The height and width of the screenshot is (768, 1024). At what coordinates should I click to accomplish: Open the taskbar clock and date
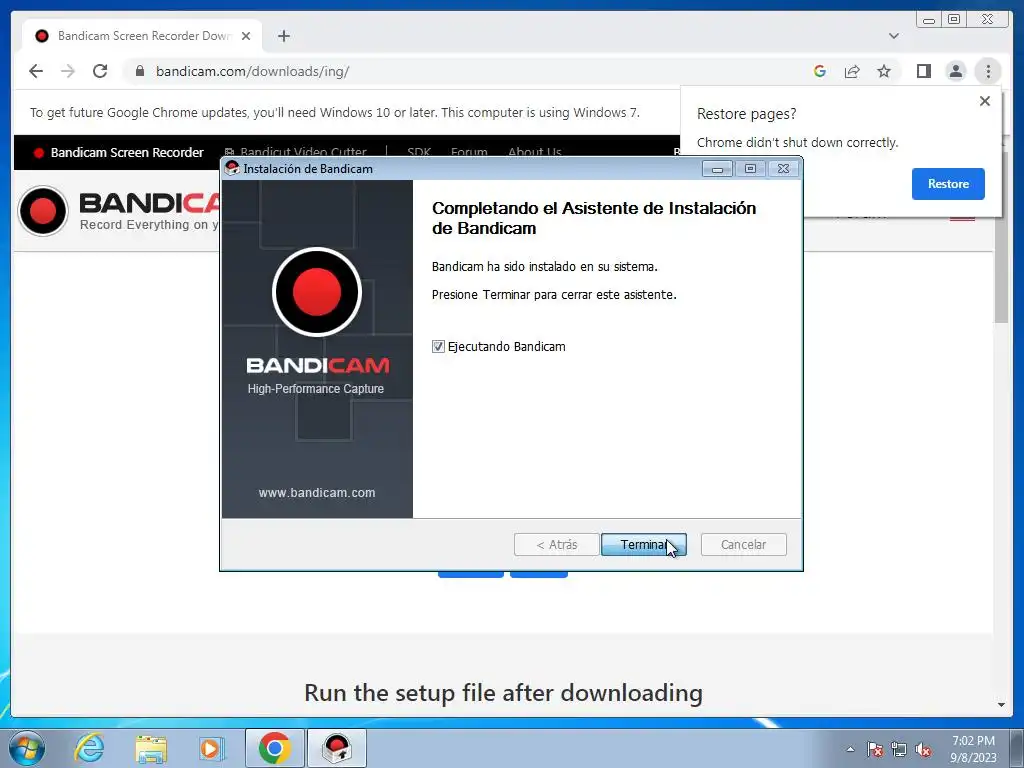click(x=973, y=749)
